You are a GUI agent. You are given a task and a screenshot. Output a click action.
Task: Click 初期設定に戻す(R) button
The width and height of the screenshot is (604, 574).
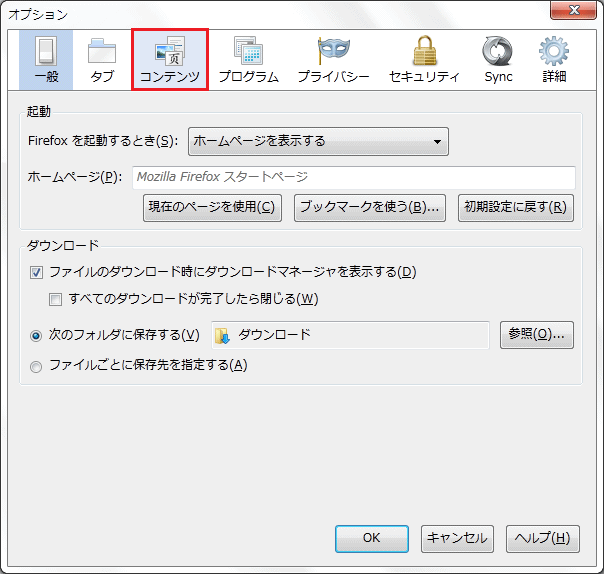pos(516,208)
